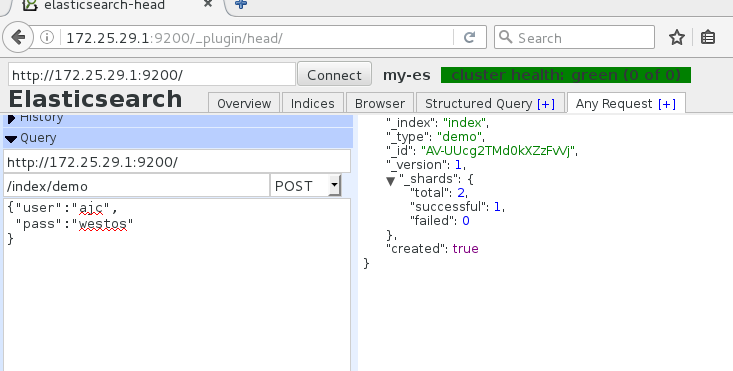Image resolution: width=733 pixels, height=371 pixels.
Task: Click the misspelled word "westos" in body
Action: (102, 224)
